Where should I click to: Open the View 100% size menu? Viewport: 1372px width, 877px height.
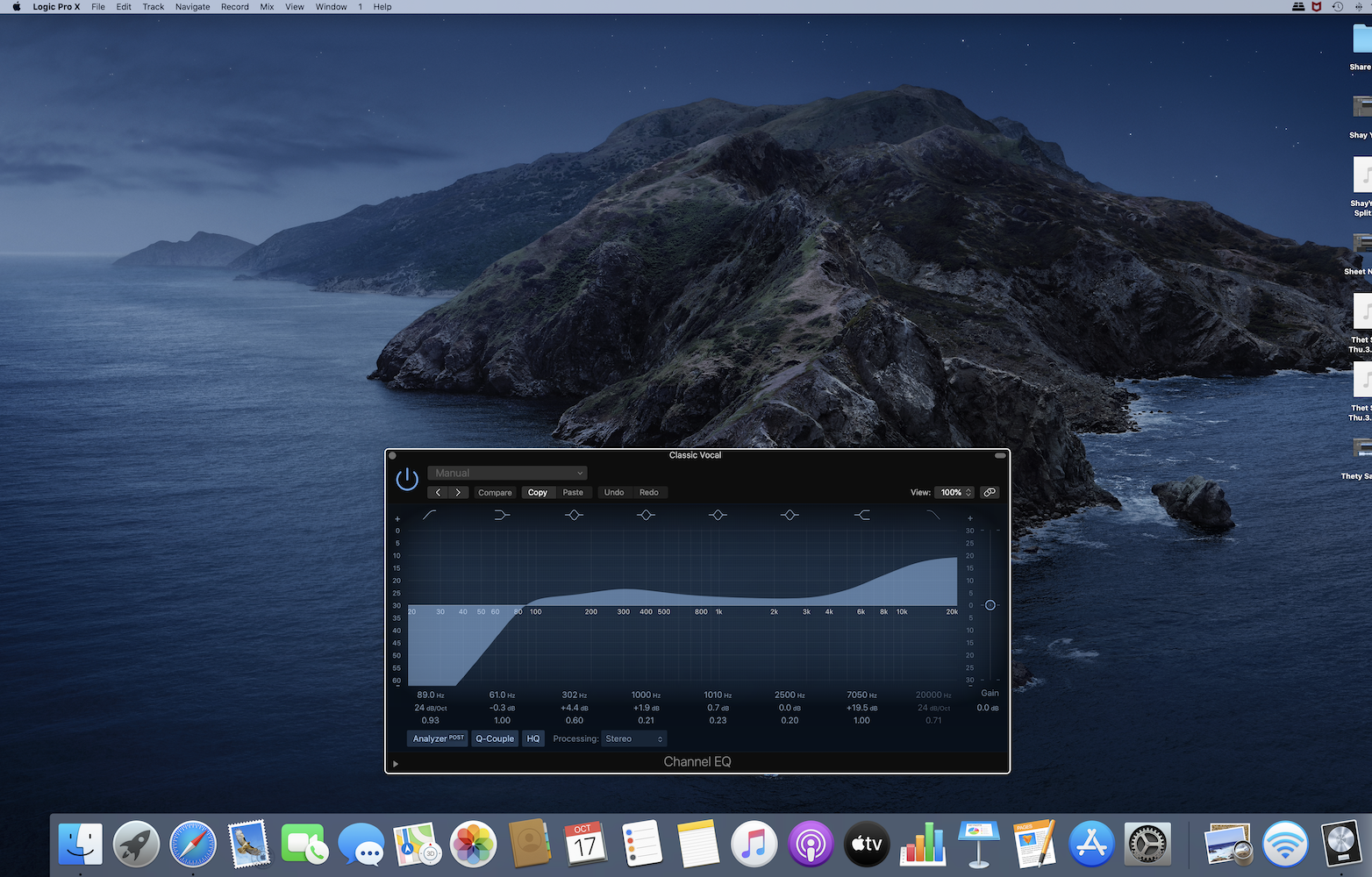954,493
